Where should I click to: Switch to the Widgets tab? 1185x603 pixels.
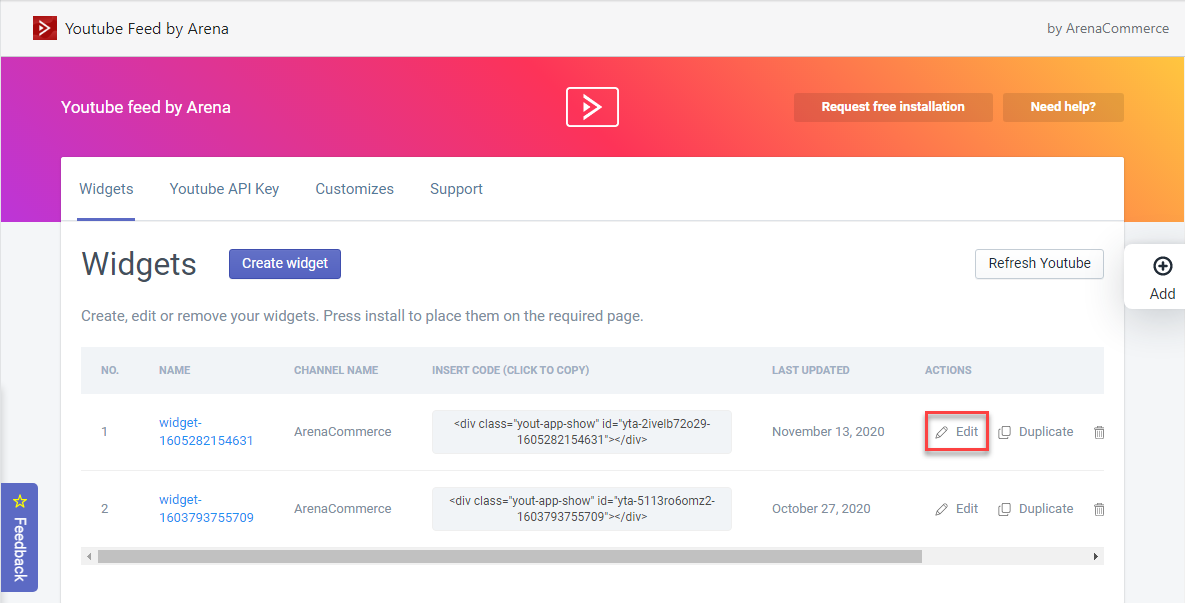107,189
